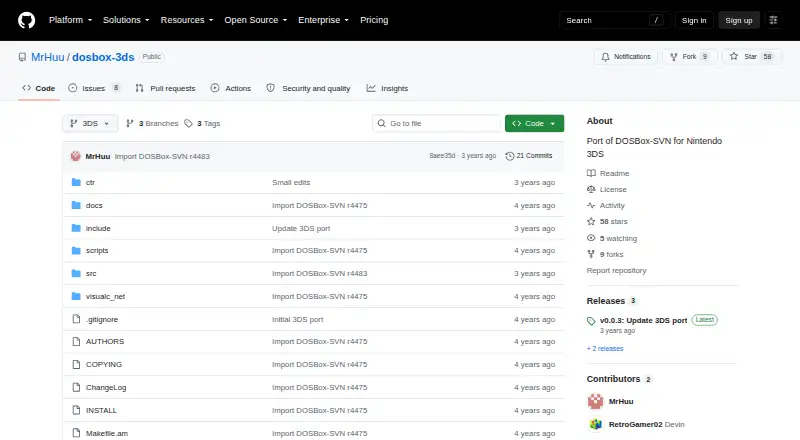The height and width of the screenshot is (440, 800).
Task: Open the 8aee35d commit hash
Action: pos(442,156)
